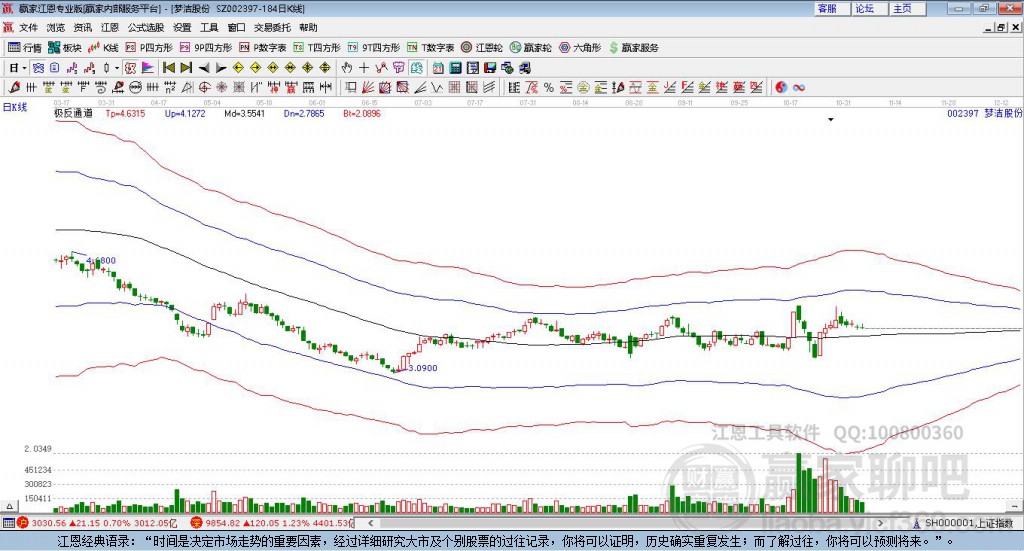Open the 交易委托 menu
Screen dimensions: 1024x551
click(x=272, y=27)
